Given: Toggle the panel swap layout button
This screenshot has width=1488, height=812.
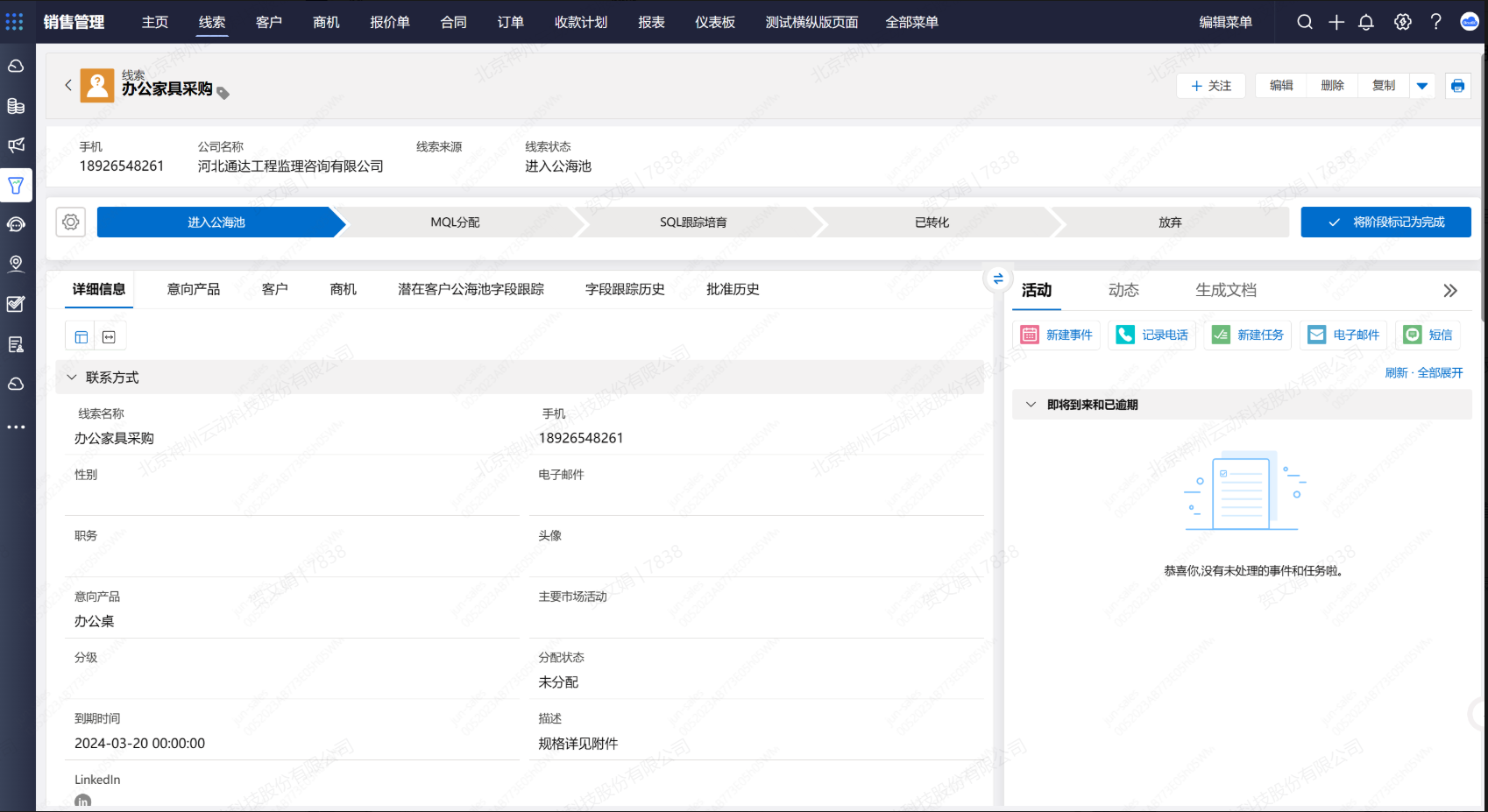Looking at the screenshot, I should coord(997,279).
